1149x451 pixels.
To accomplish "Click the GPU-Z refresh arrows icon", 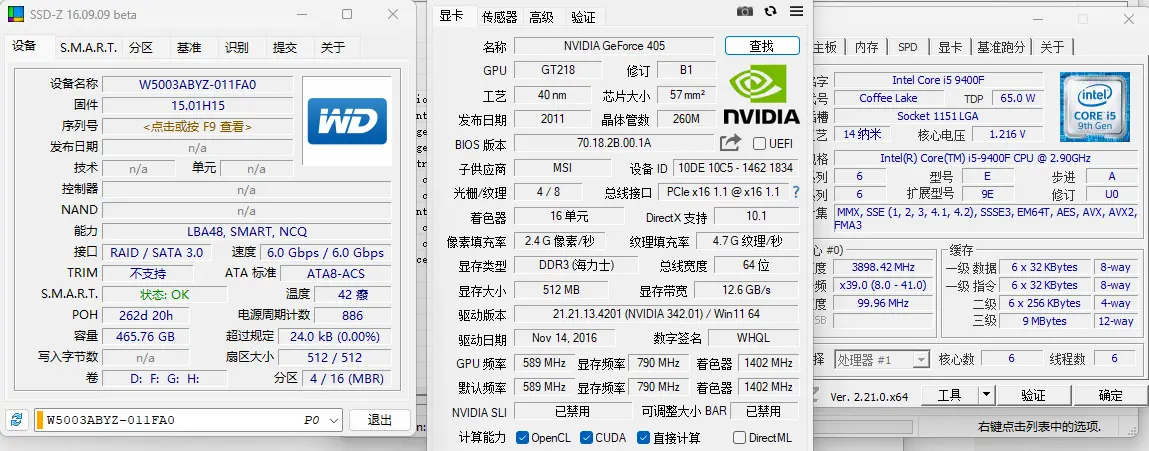I will [x=770, y=11].
